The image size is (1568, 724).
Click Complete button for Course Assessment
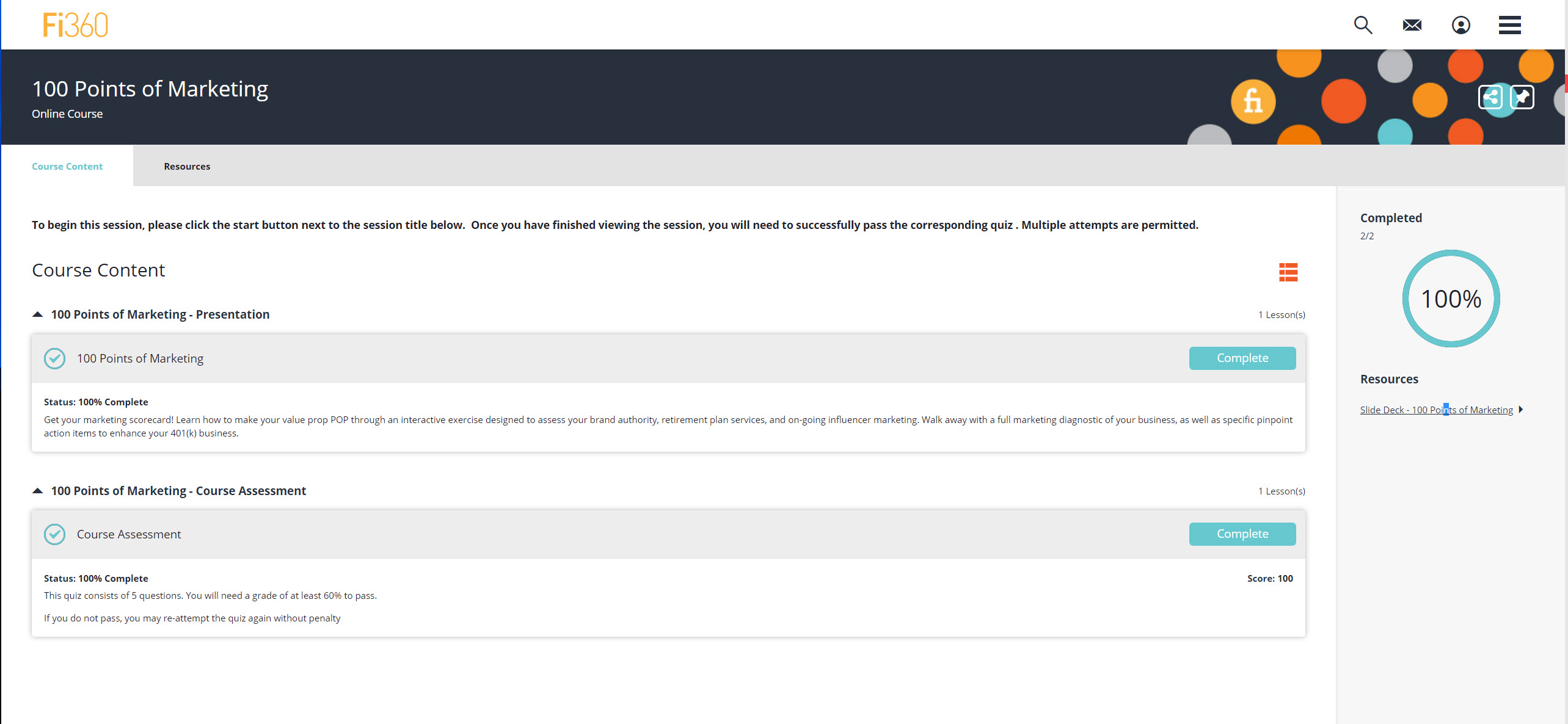coord(1242,534)
